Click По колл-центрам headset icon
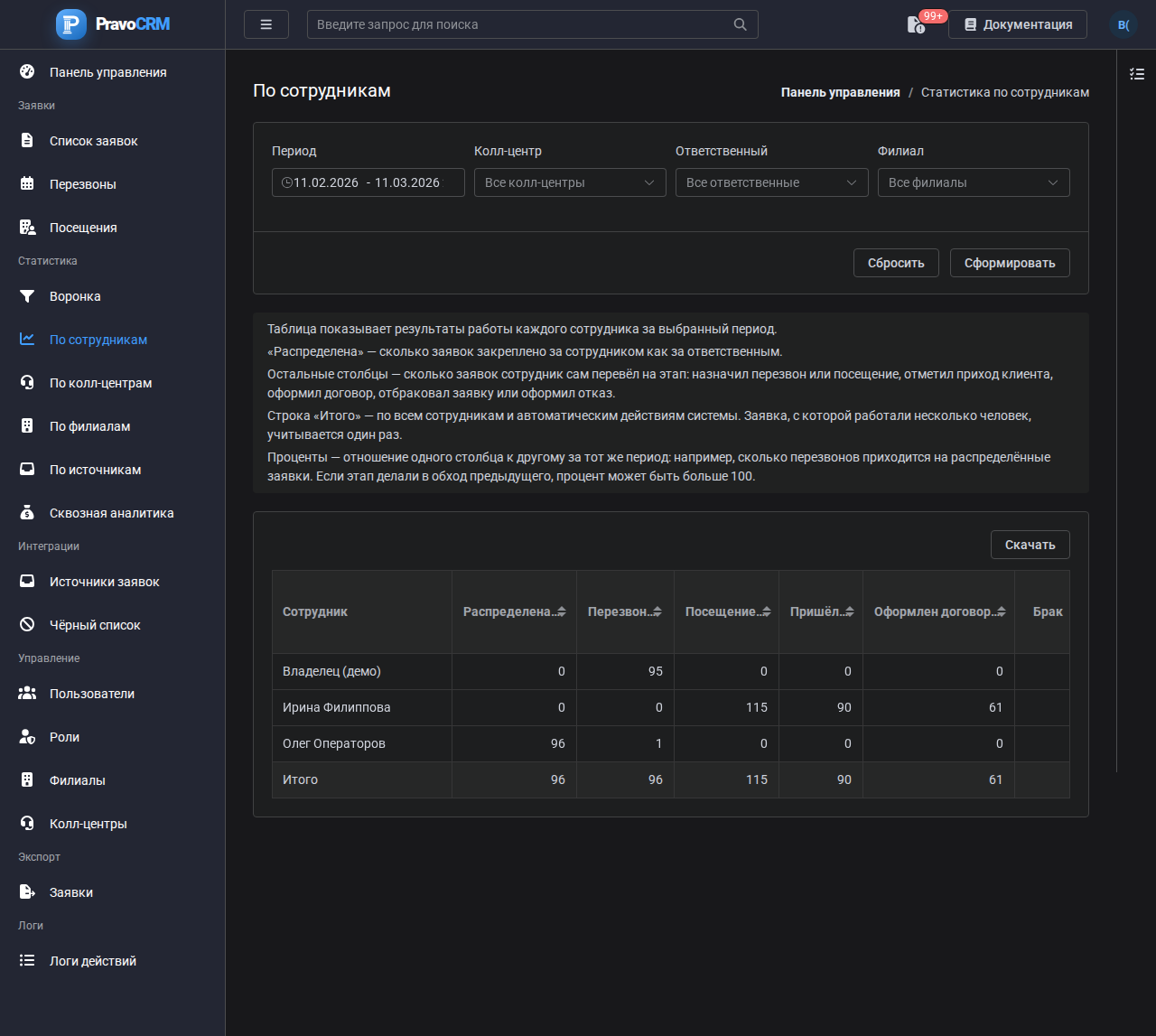Image resolution: width=1156 pixels, height=1036 pixels. click(x=27, y=383)
